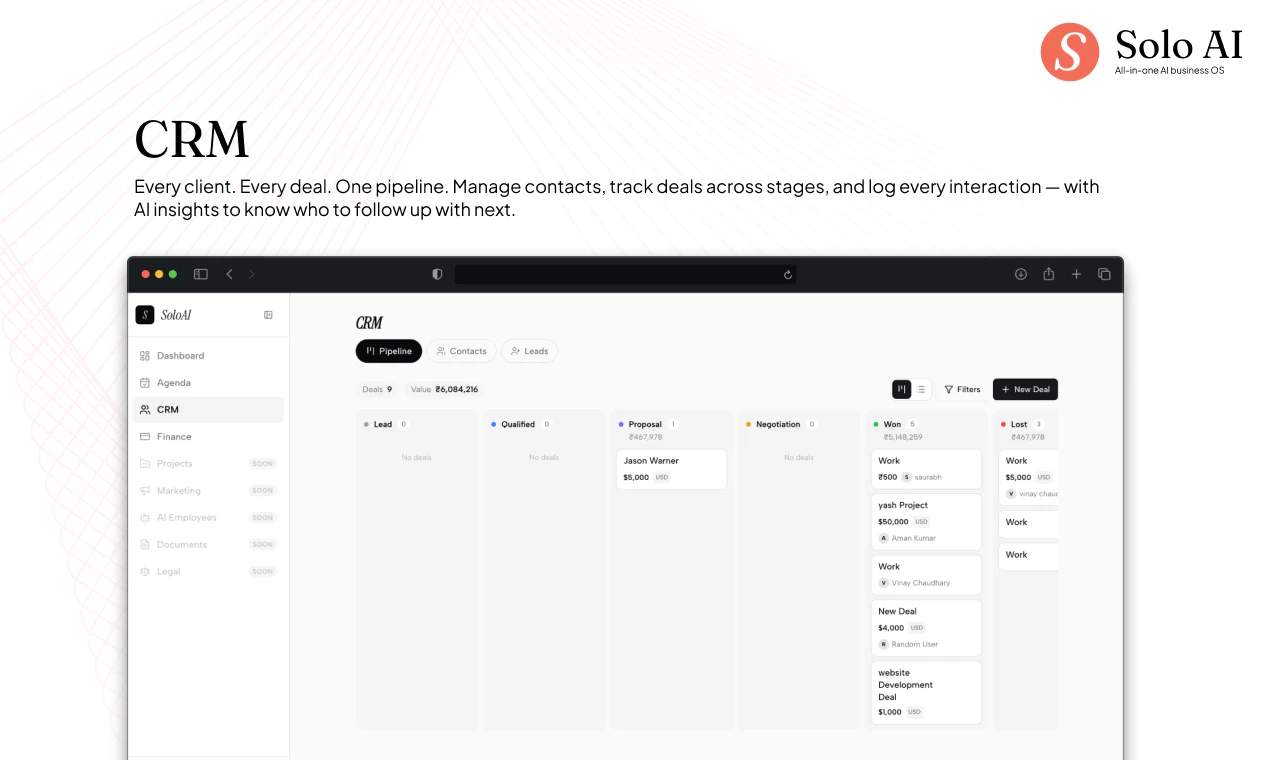
Task: Create a deal with the New Deal button
Action: [x=1025, y=389]
